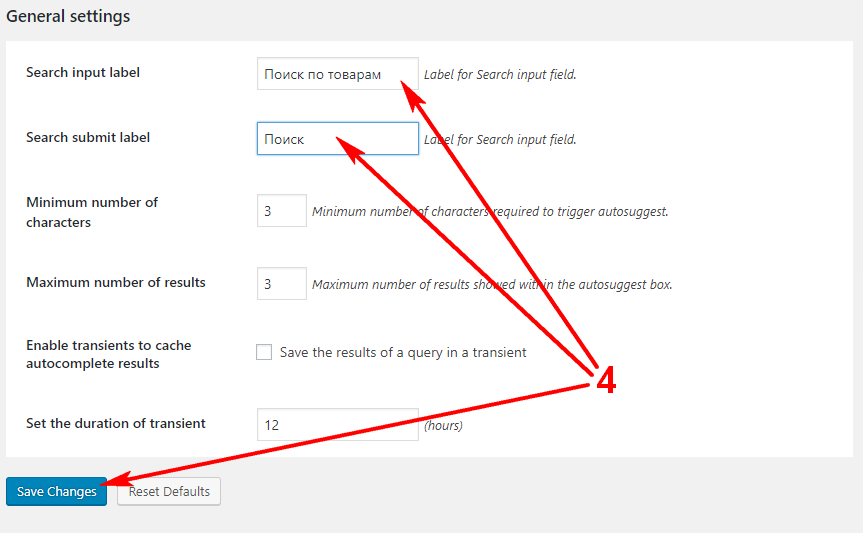The image size is (863, 533).
Task: Click the red number 4 annotation
Action: click(x=606, y=380)
